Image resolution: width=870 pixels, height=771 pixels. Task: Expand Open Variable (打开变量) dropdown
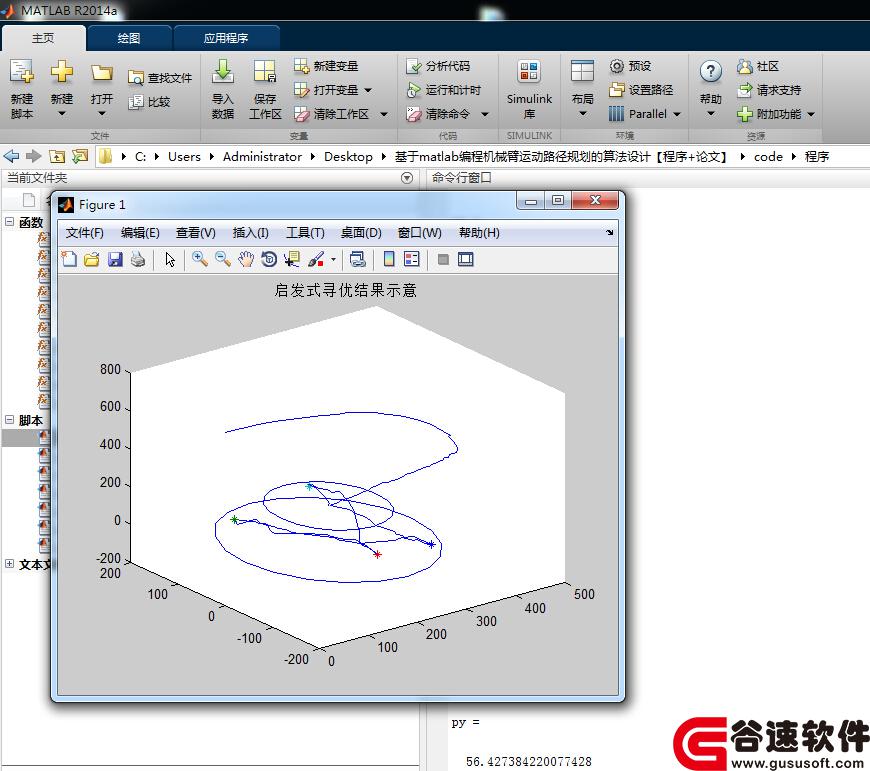point(368,90)
